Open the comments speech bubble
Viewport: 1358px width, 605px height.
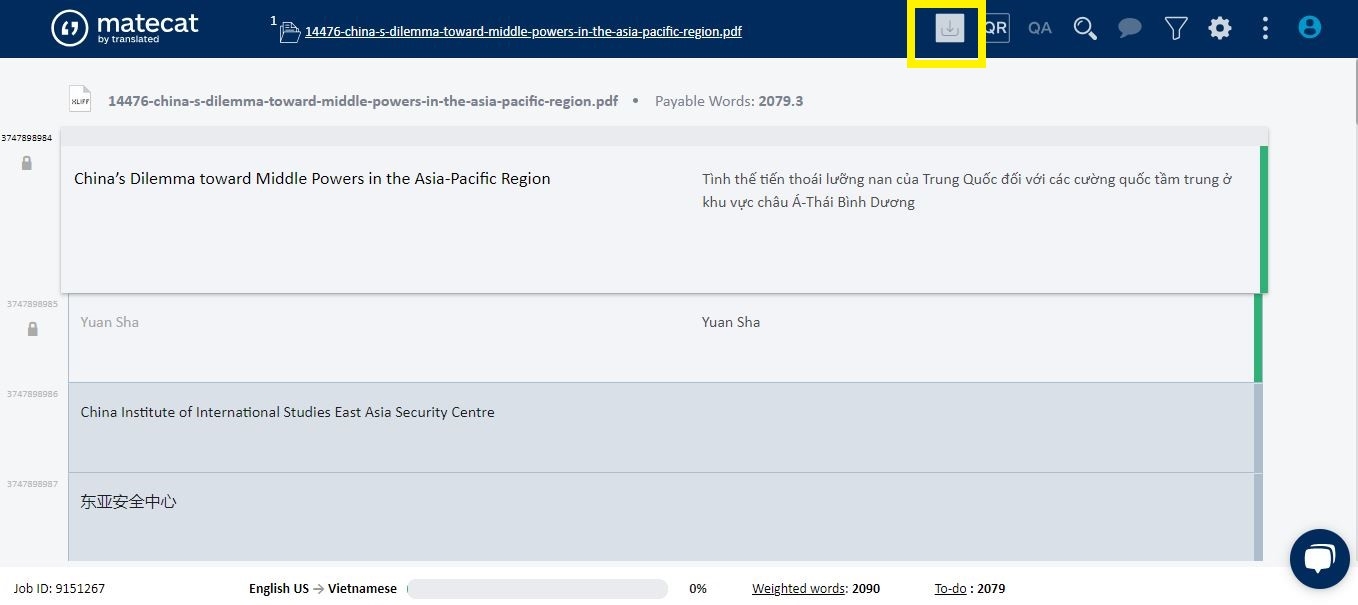(1130, 28)
